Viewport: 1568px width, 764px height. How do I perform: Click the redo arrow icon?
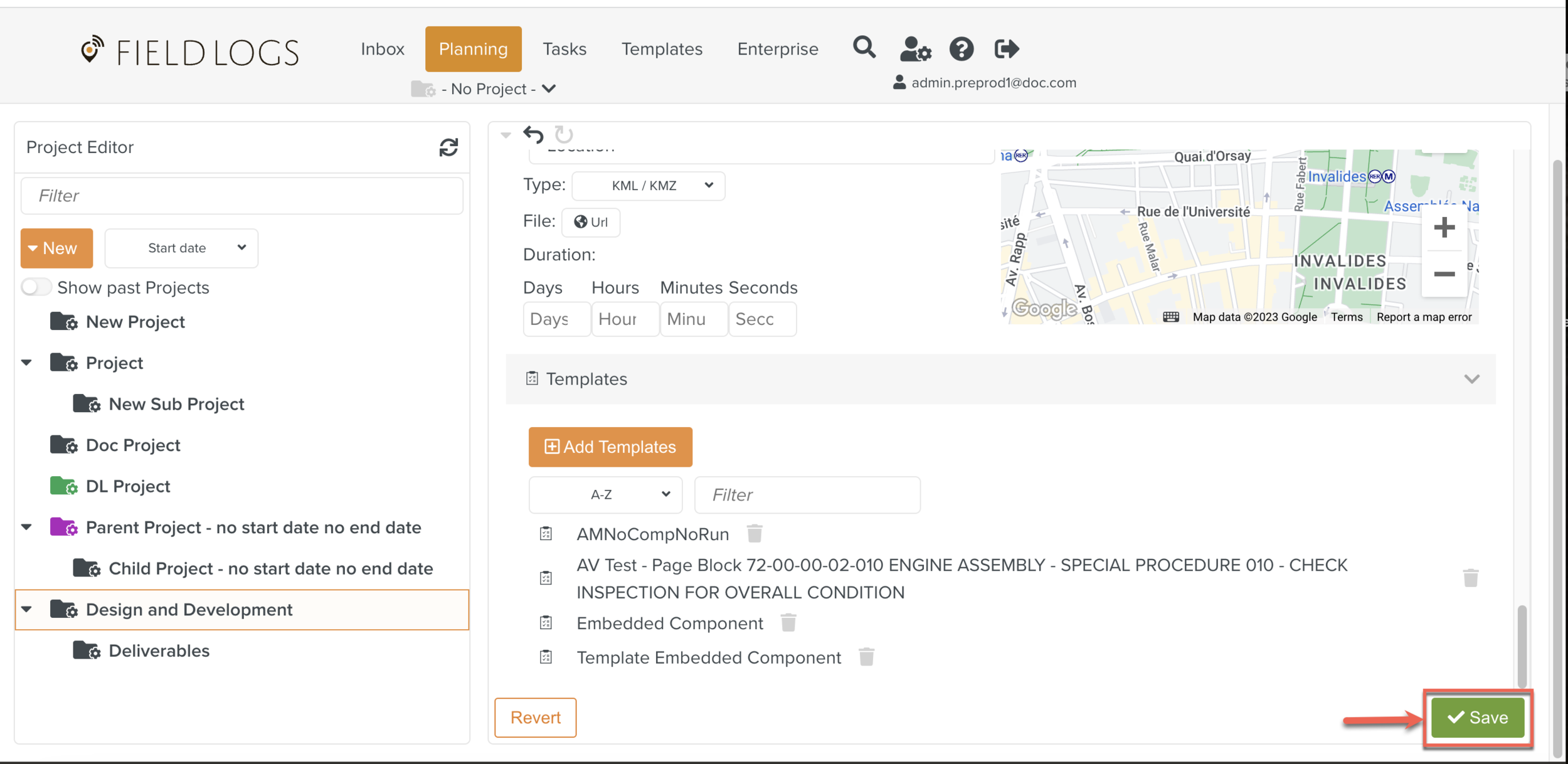pyautogui.click(x=564, y=134)
